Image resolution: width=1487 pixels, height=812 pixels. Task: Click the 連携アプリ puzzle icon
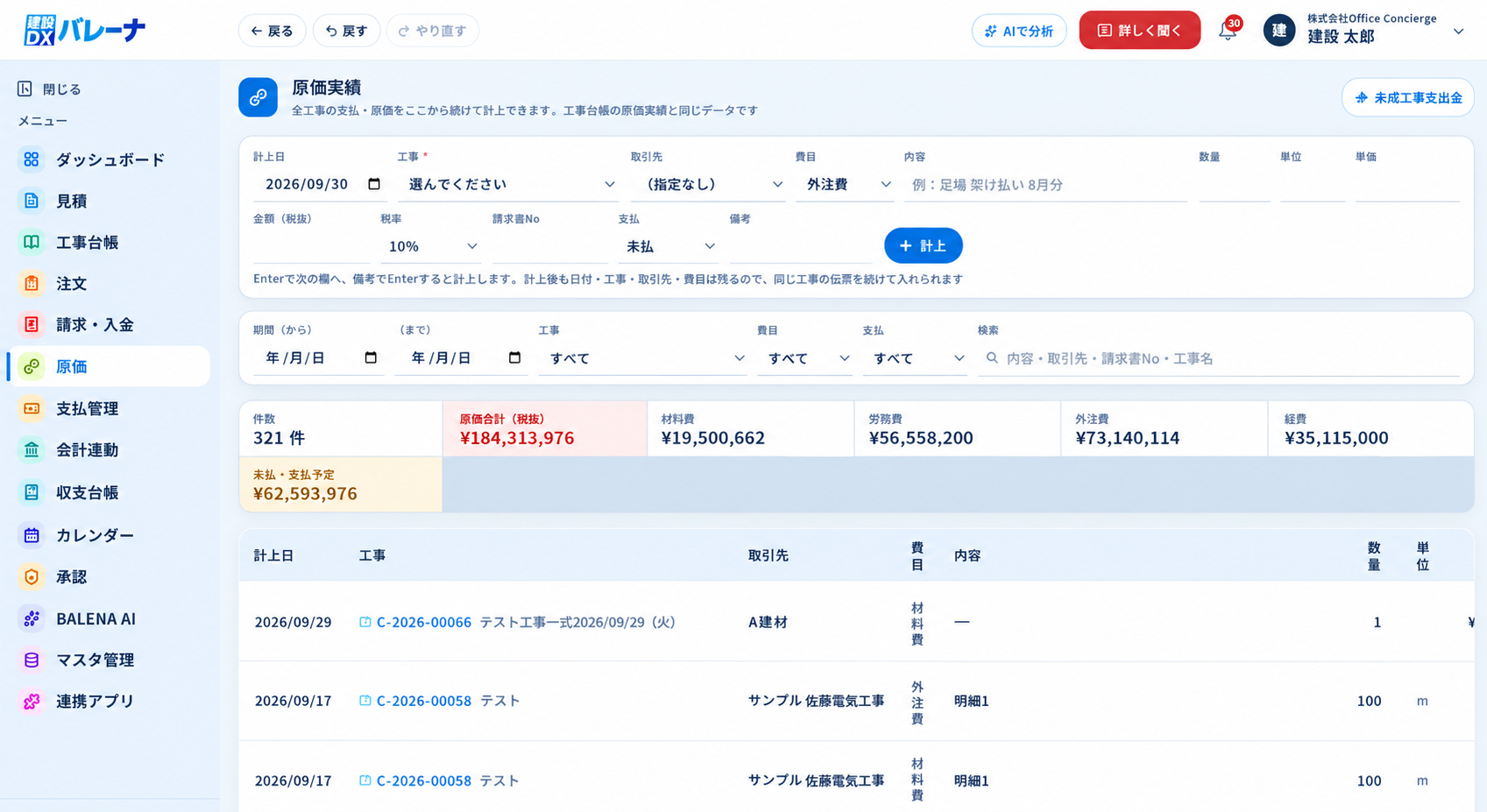click(x=32, y=701)
